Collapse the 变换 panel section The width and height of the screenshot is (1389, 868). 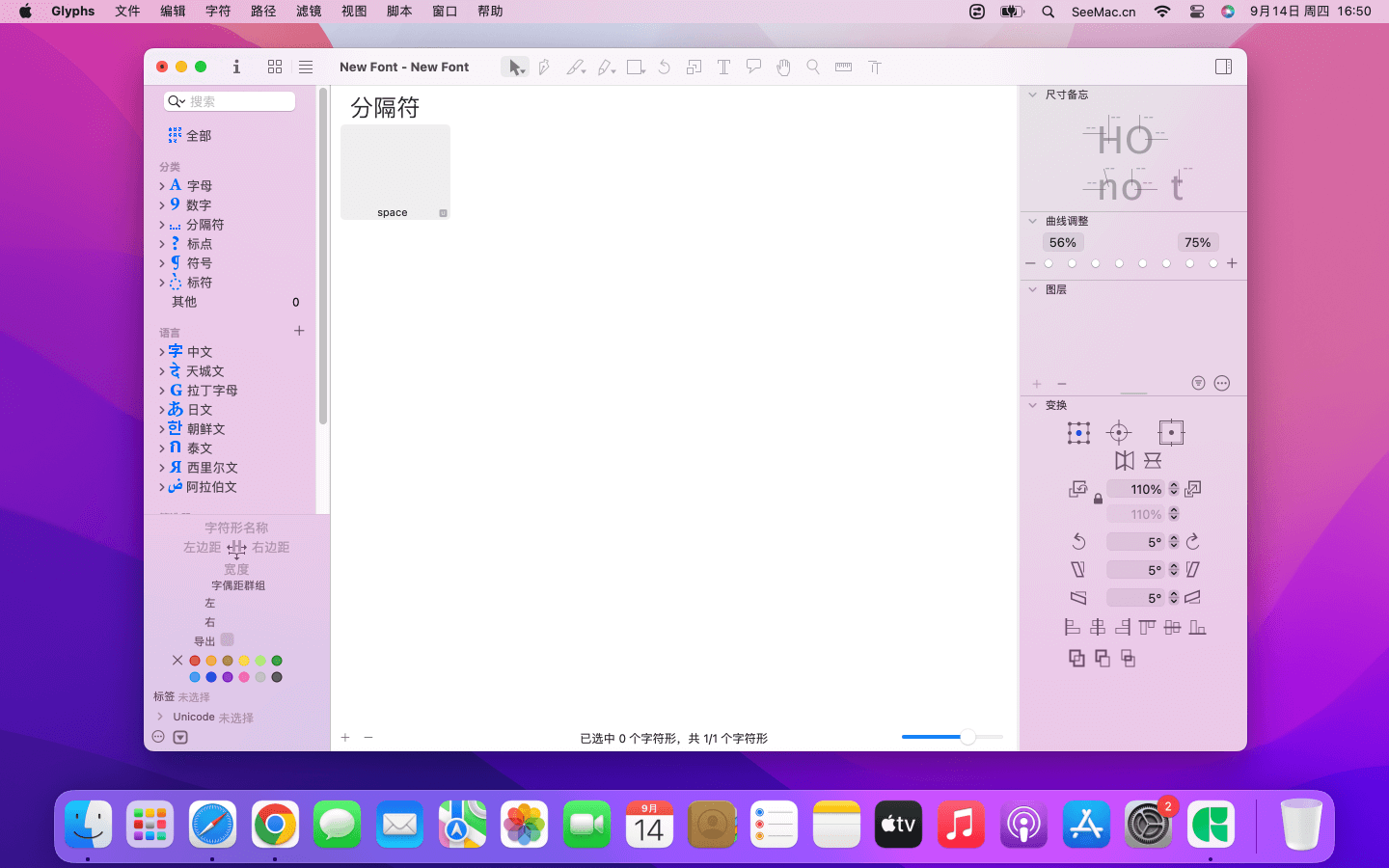click(1033, 405)
